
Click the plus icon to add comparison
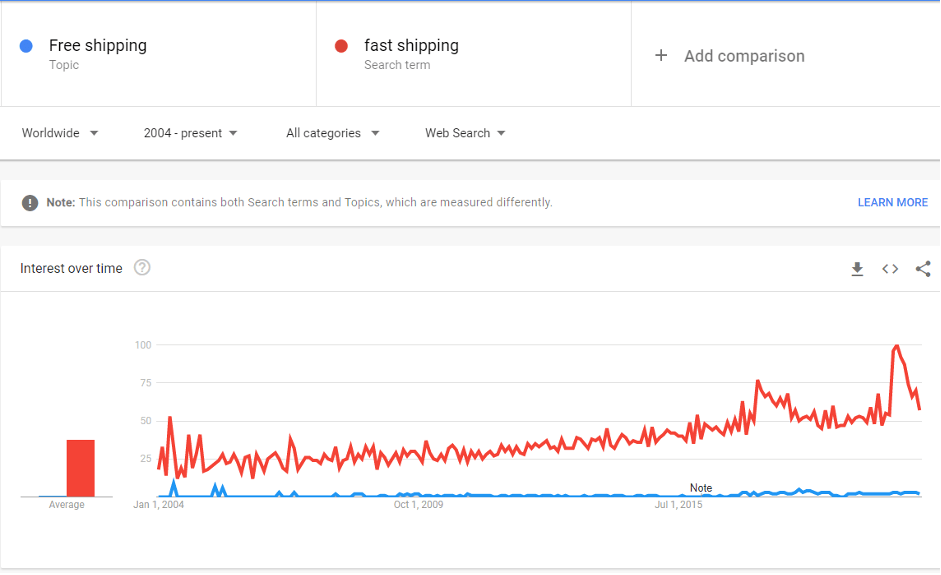point(661,56)
